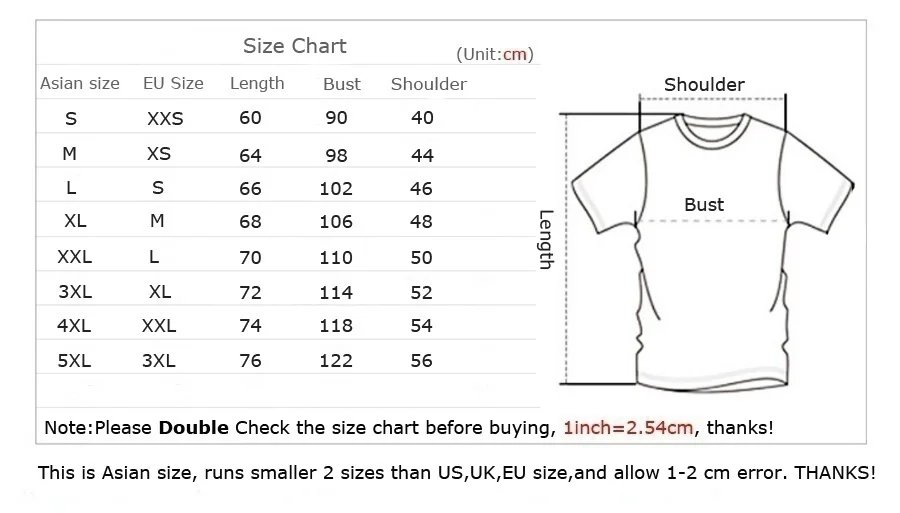This screenshot has width=900, height=513.
Task: Click the Length column header
Action: click(x=257, y=84)
